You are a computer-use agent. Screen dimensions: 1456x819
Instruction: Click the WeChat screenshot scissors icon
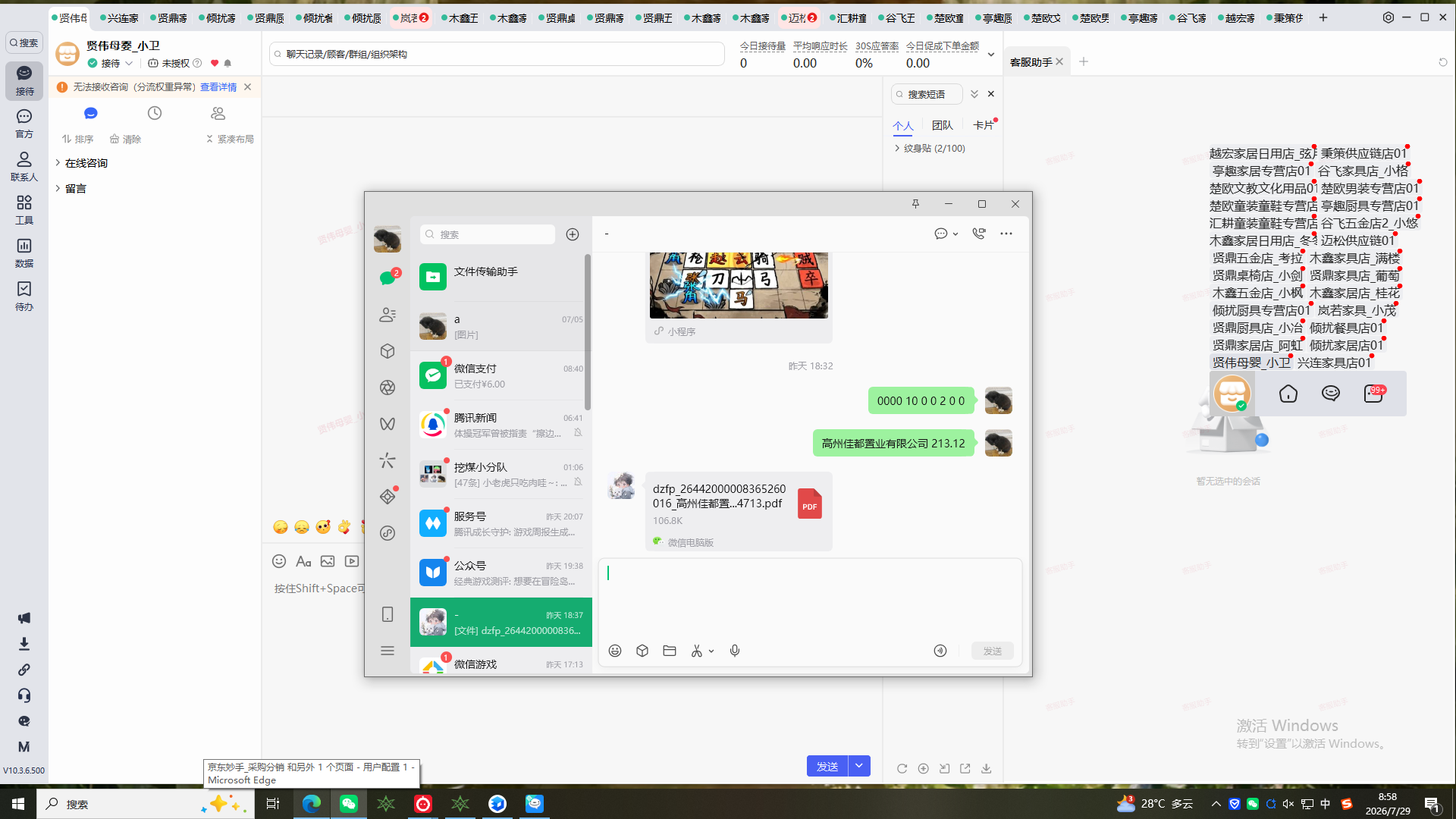(x=697, y=651)
